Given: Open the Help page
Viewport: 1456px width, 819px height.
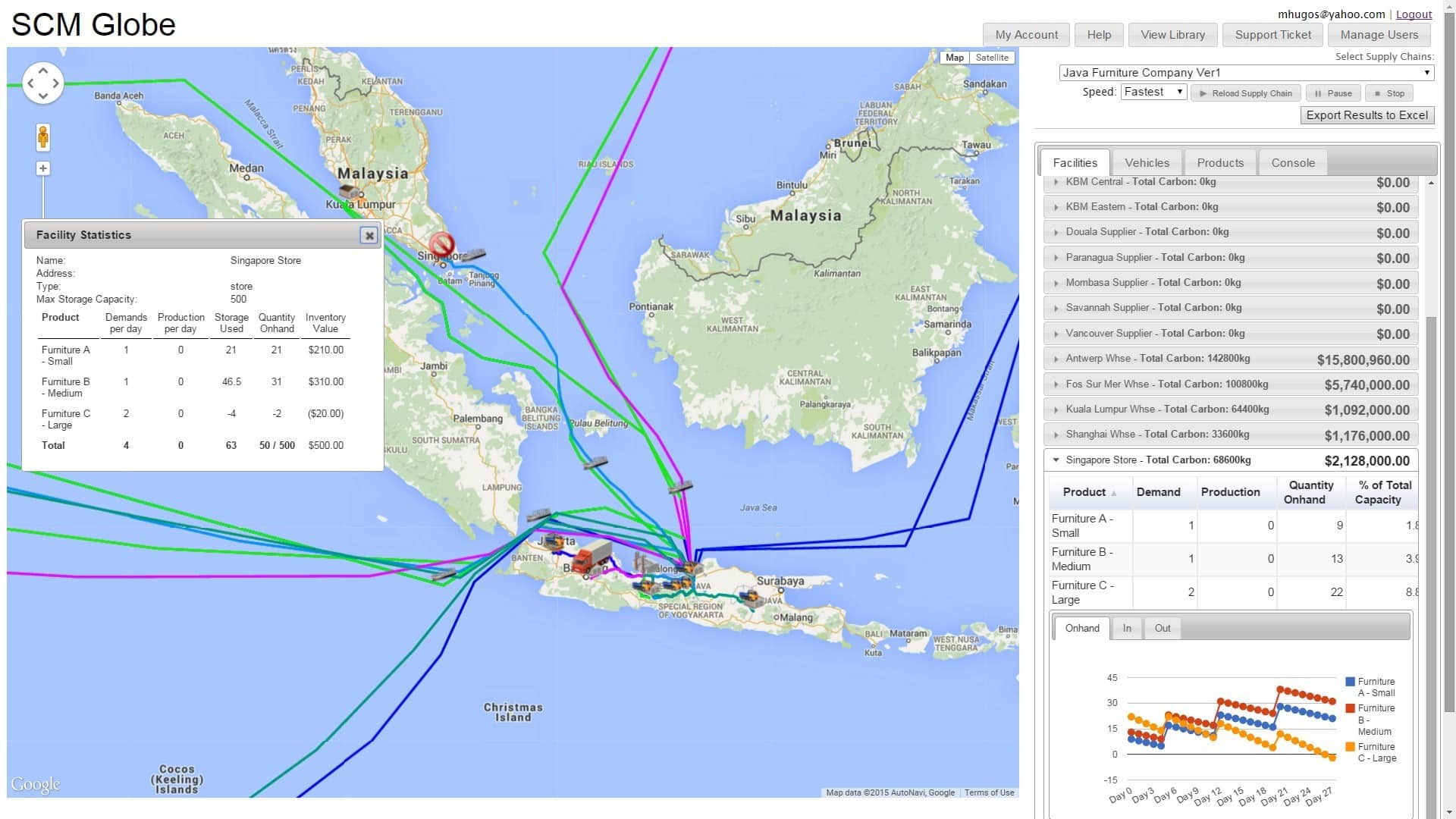Looking at the screenshot, I should coord(1099,35).
